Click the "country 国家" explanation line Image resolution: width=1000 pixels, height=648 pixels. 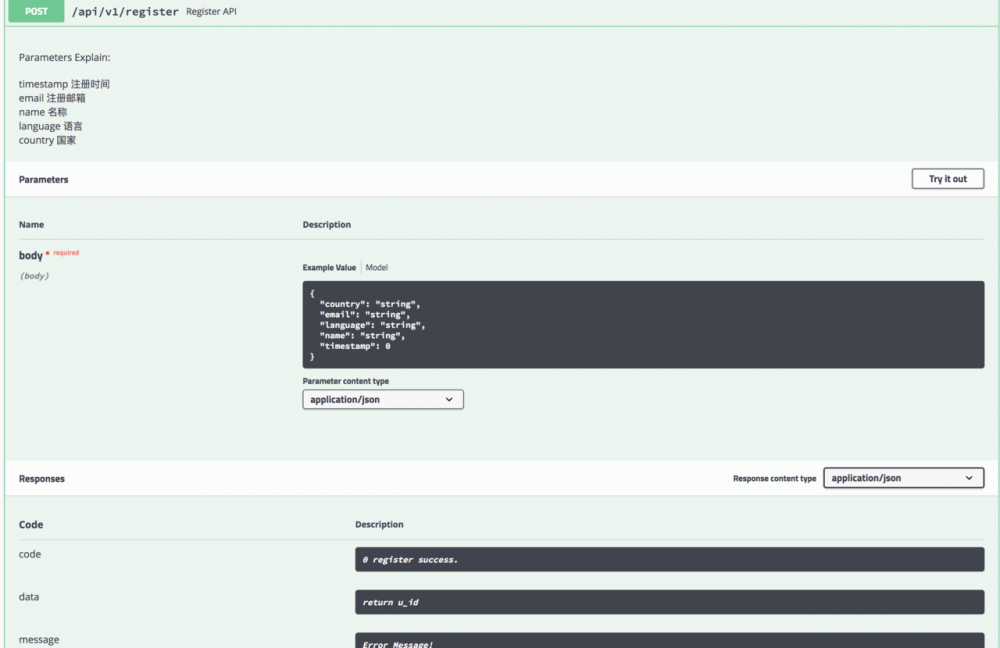(47, 140)
